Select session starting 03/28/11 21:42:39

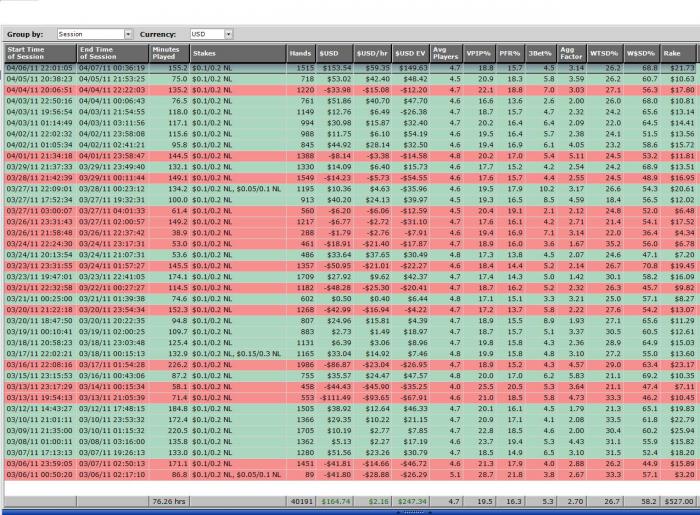coord(350,178)
